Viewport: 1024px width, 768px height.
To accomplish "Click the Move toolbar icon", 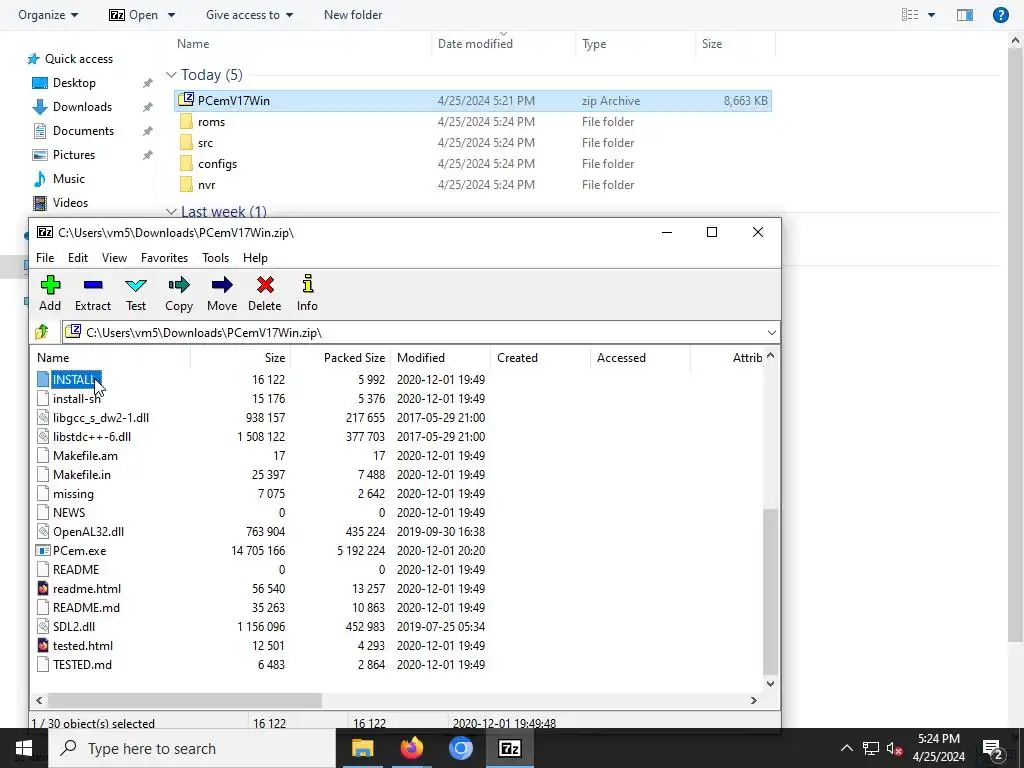I will pos(222,293).
